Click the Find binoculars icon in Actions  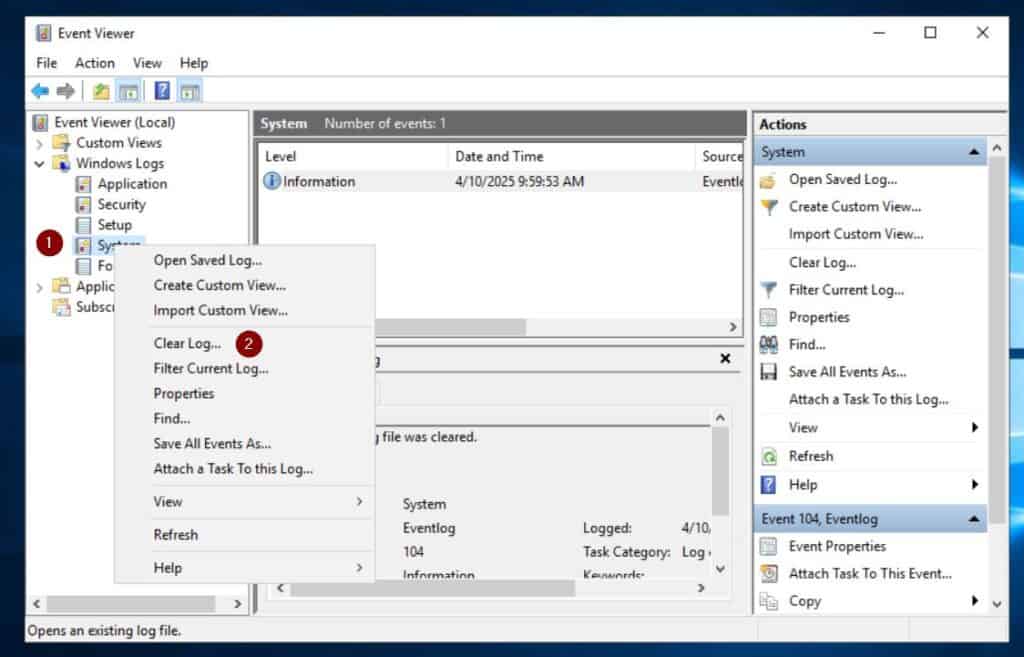pyautogui.click(x=769, y=344)
